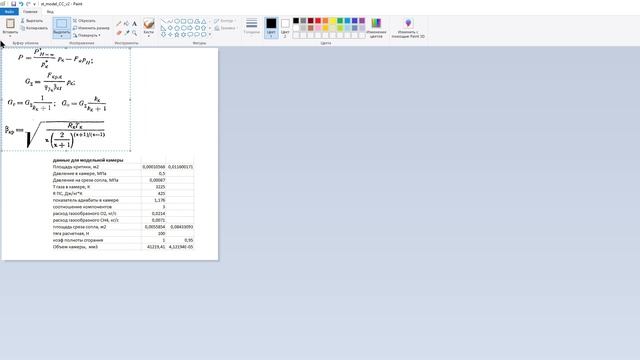Image resolution: width=640 pixels, height=360 pixels.
Task: Pick the yellow palette swatch
Action: click(333, 20)
